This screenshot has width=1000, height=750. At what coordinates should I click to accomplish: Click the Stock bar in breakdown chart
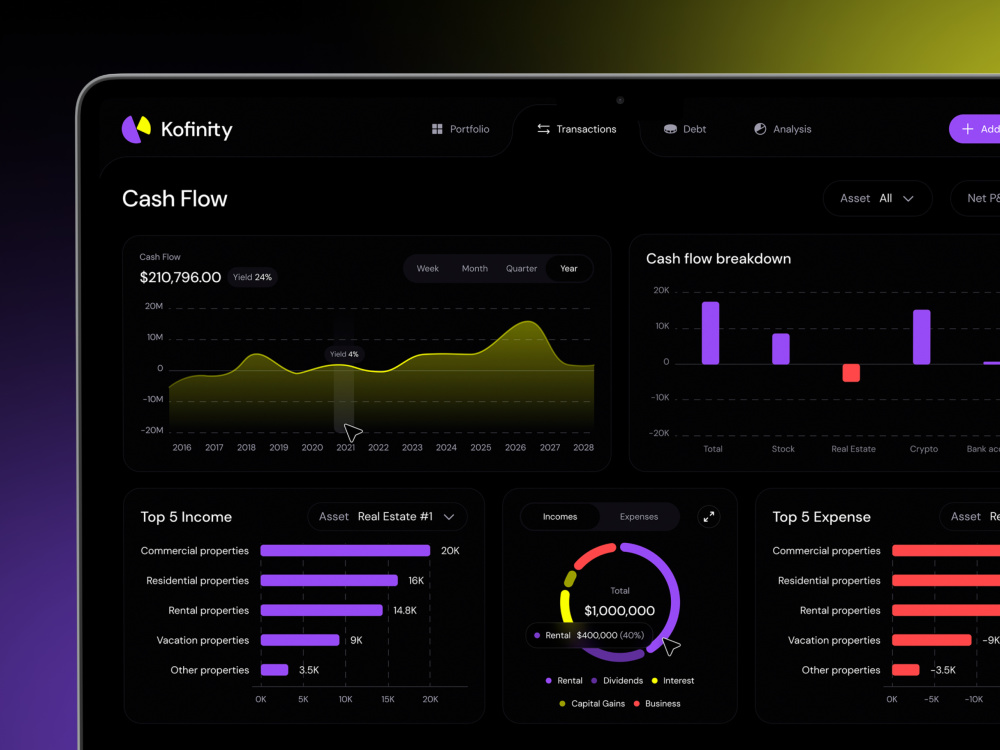(781, 349)
